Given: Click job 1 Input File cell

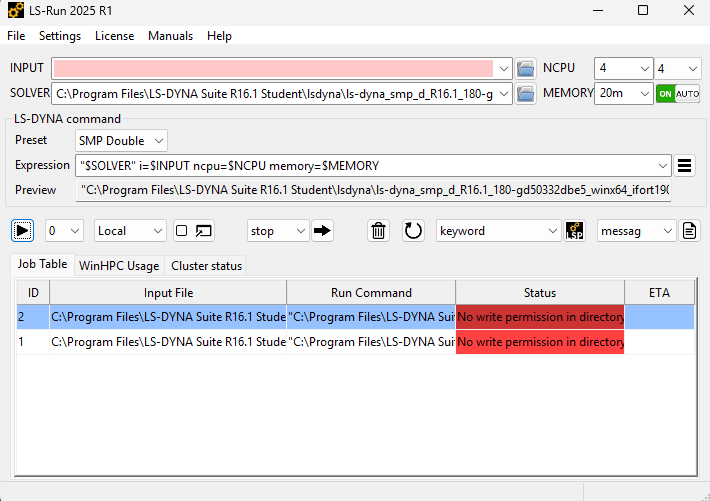Looking at the screenshot, I should point(168,342).
